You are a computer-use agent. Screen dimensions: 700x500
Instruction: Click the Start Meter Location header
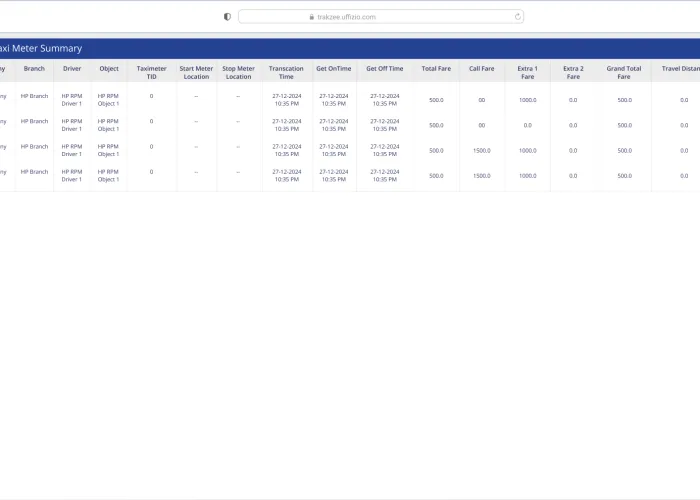(x=196, y=72)
